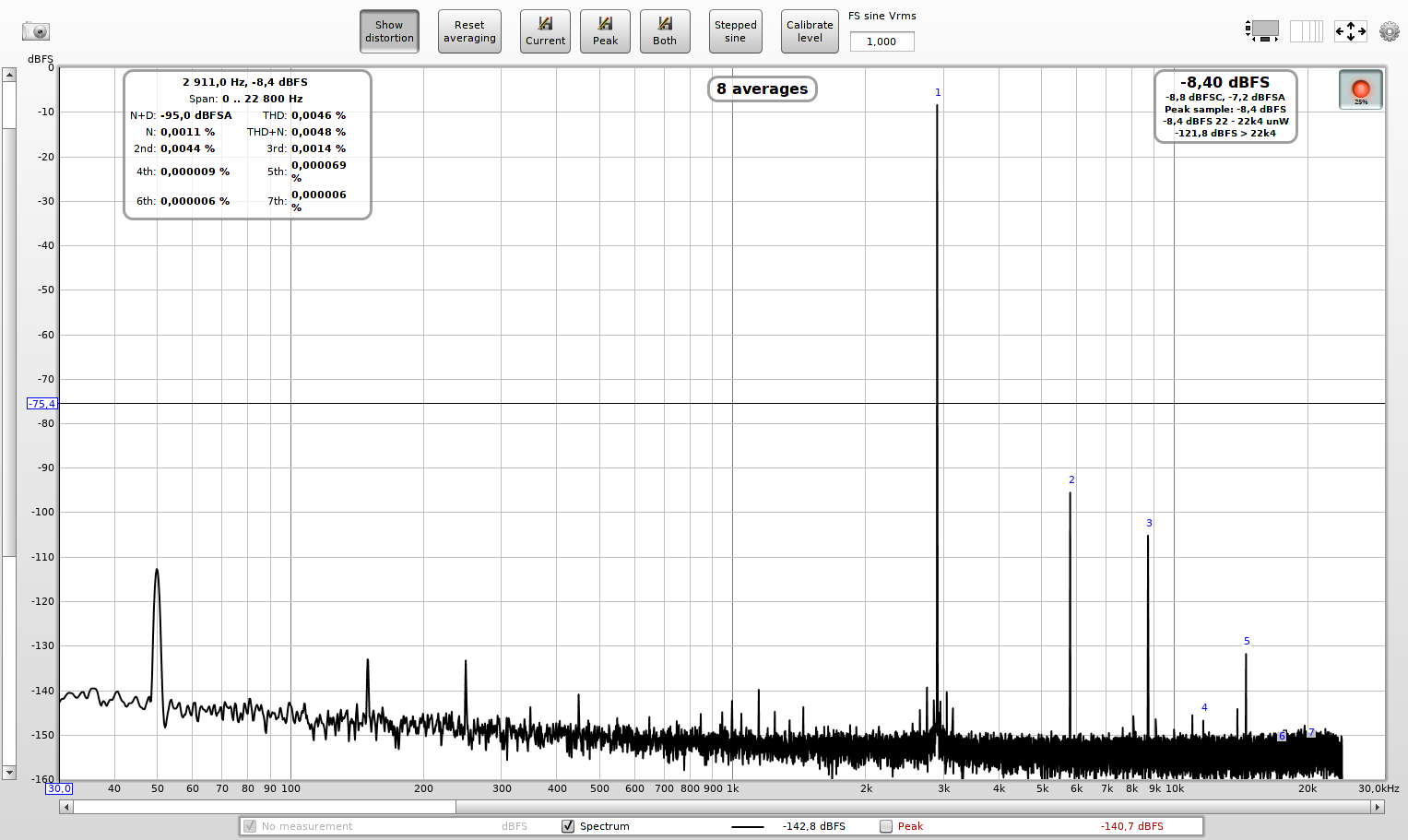Click the Spectrum black line sample
This screenshot has width=1408, height=840.
748,827
